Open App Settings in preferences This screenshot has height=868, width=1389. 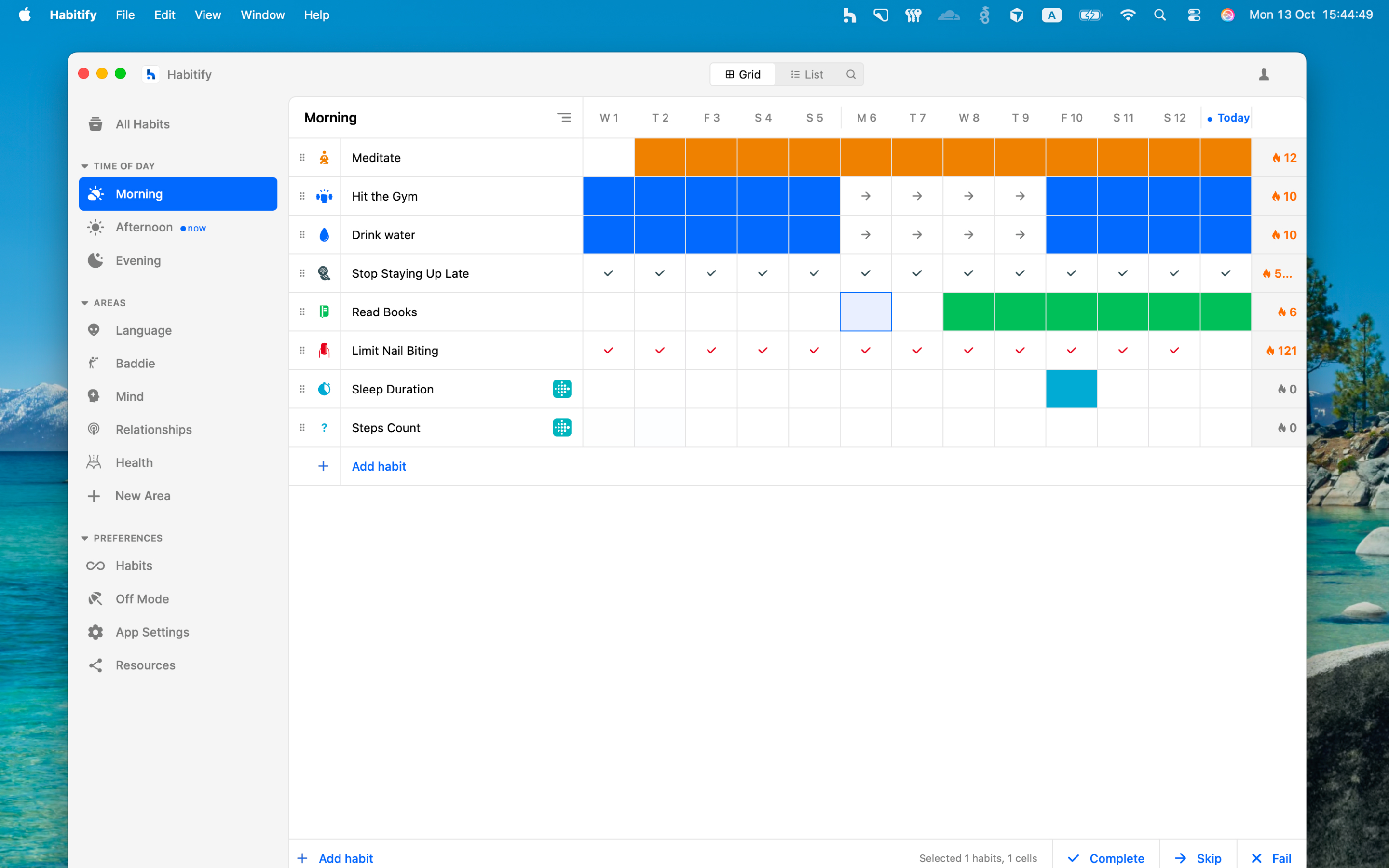click(x=178, y=632)
